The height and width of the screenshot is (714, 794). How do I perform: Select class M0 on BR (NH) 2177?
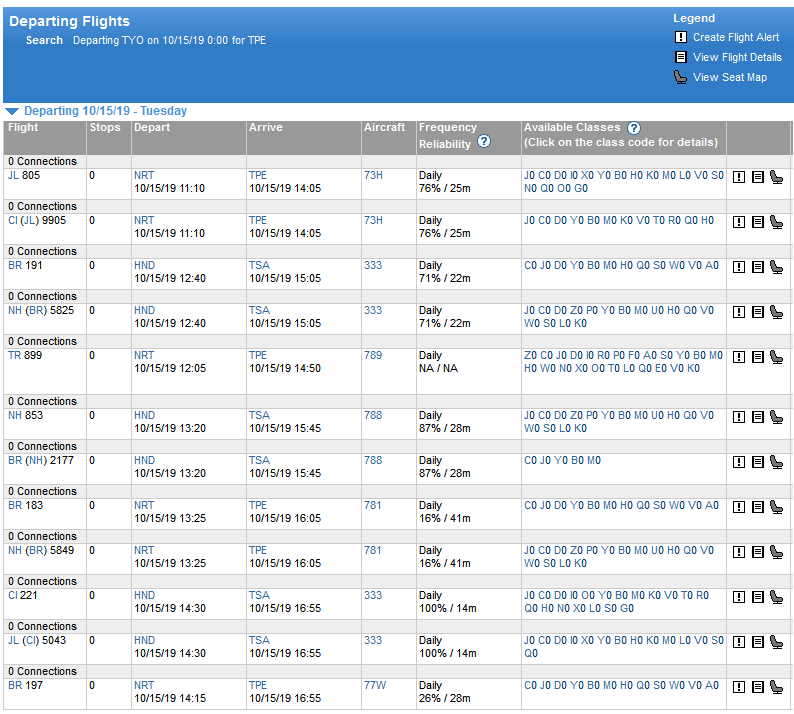[x=593, y=461]
